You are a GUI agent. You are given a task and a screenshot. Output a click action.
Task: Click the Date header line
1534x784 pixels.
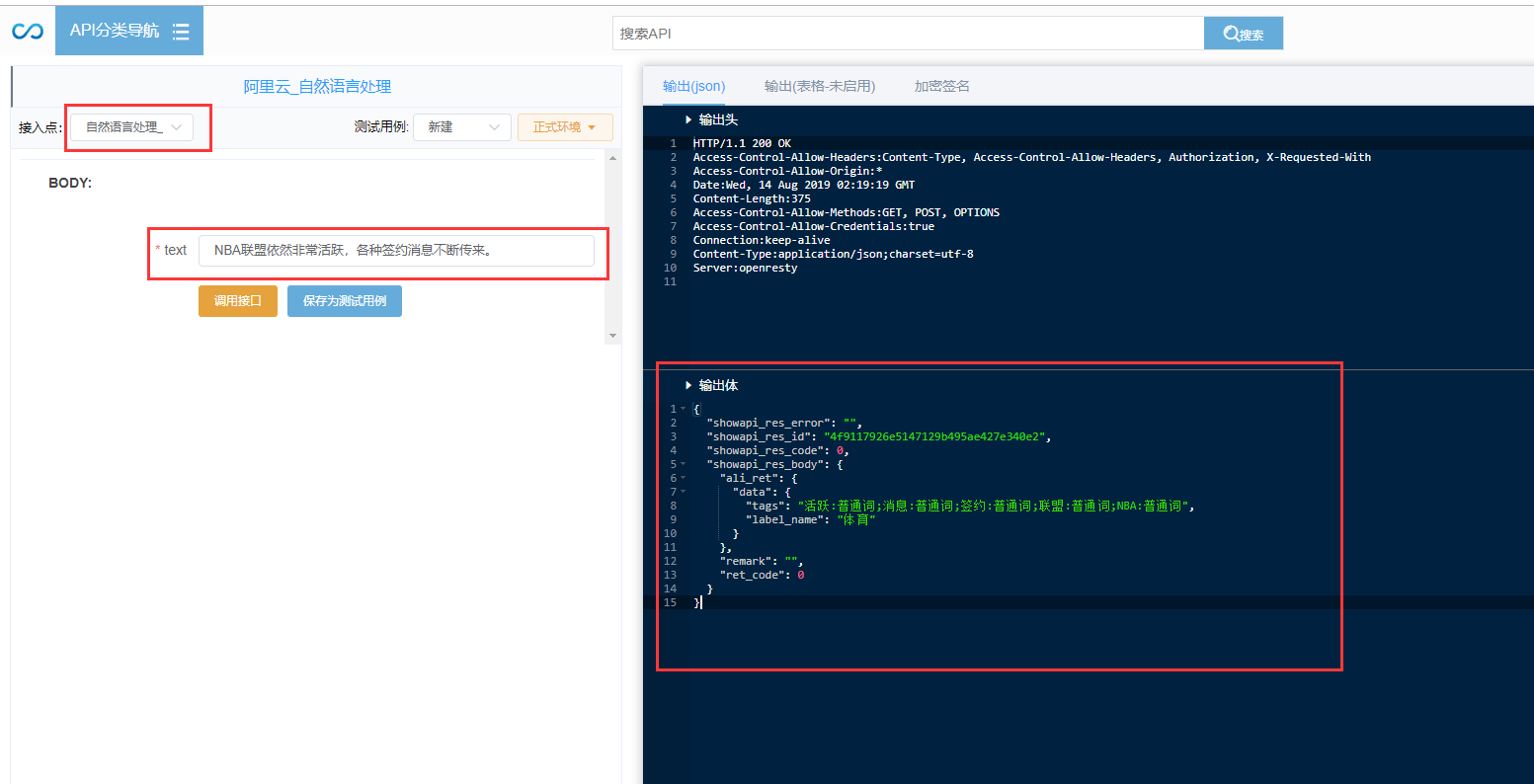click(803, 185)
